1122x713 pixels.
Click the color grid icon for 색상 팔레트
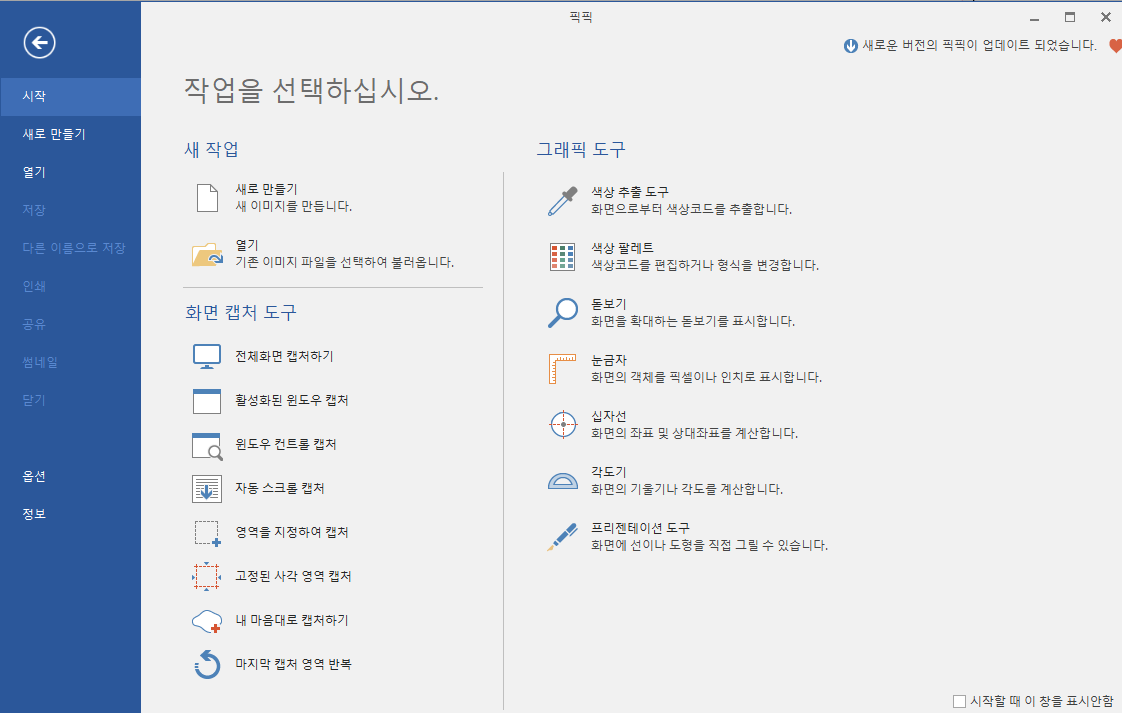click(562, 257)
